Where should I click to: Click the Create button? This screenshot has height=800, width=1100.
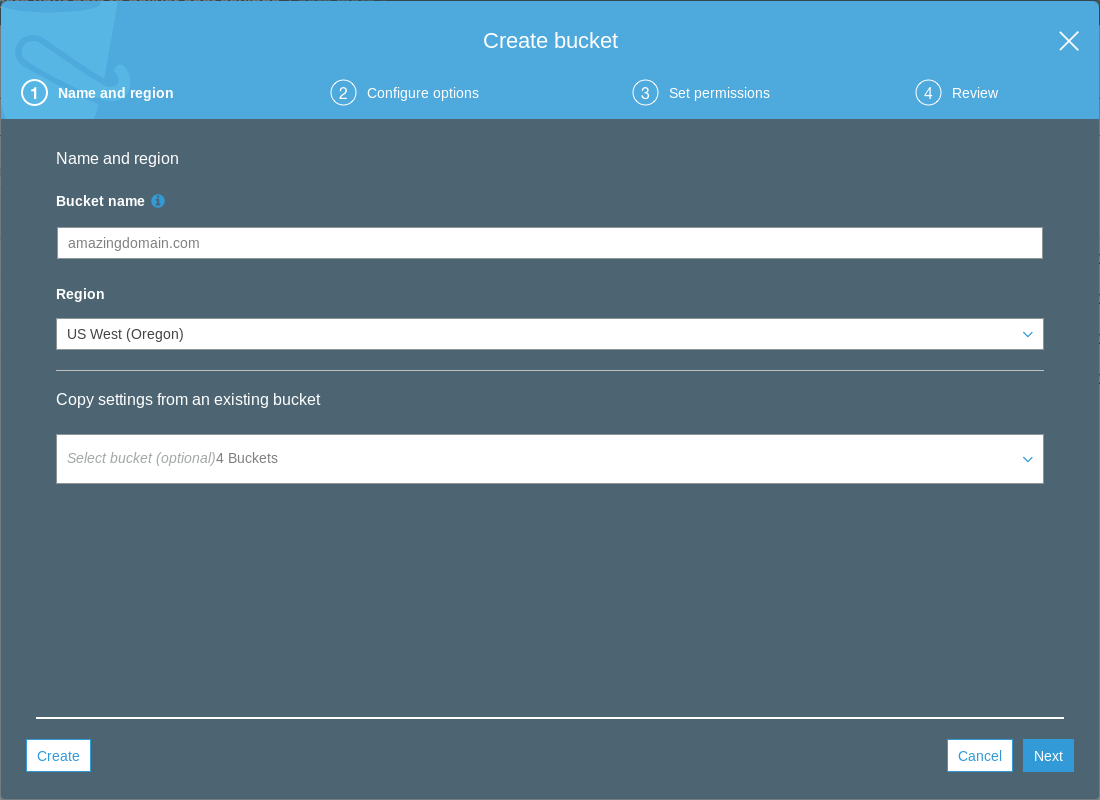(58, 756)
